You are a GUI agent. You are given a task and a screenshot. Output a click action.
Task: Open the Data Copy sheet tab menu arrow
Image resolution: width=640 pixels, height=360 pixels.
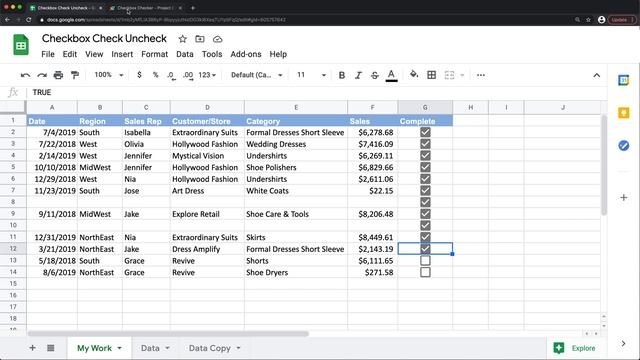point(238,348)
